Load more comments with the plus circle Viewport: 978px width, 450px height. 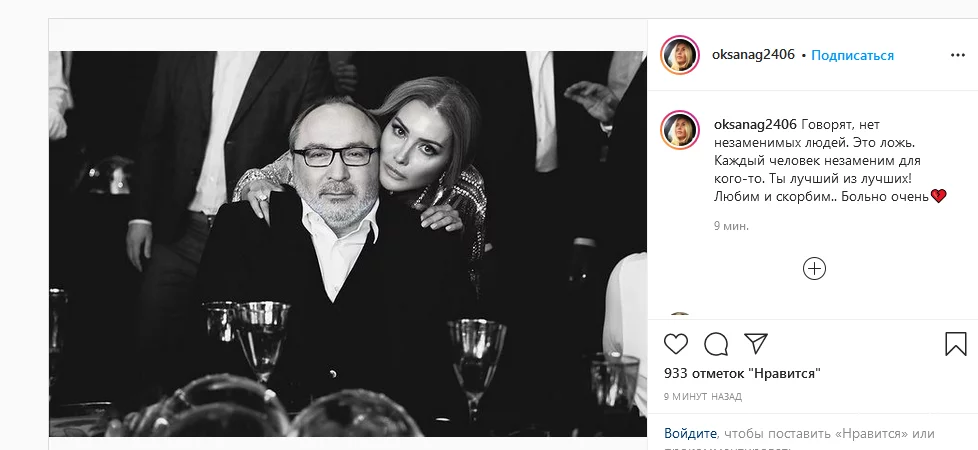click(814, 268)
